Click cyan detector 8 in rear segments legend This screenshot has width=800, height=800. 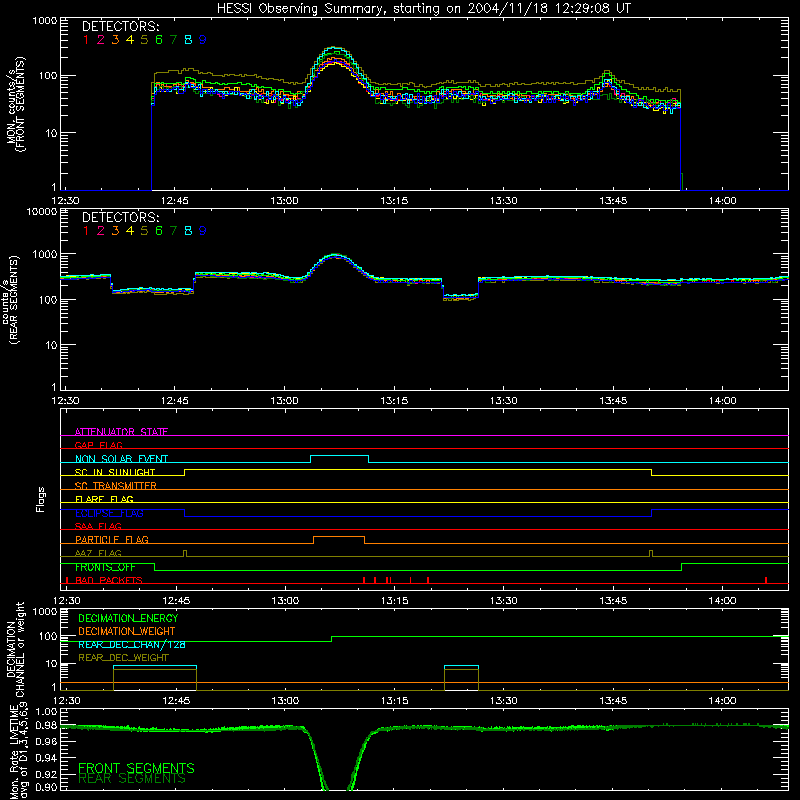click(x=188, y=231)
